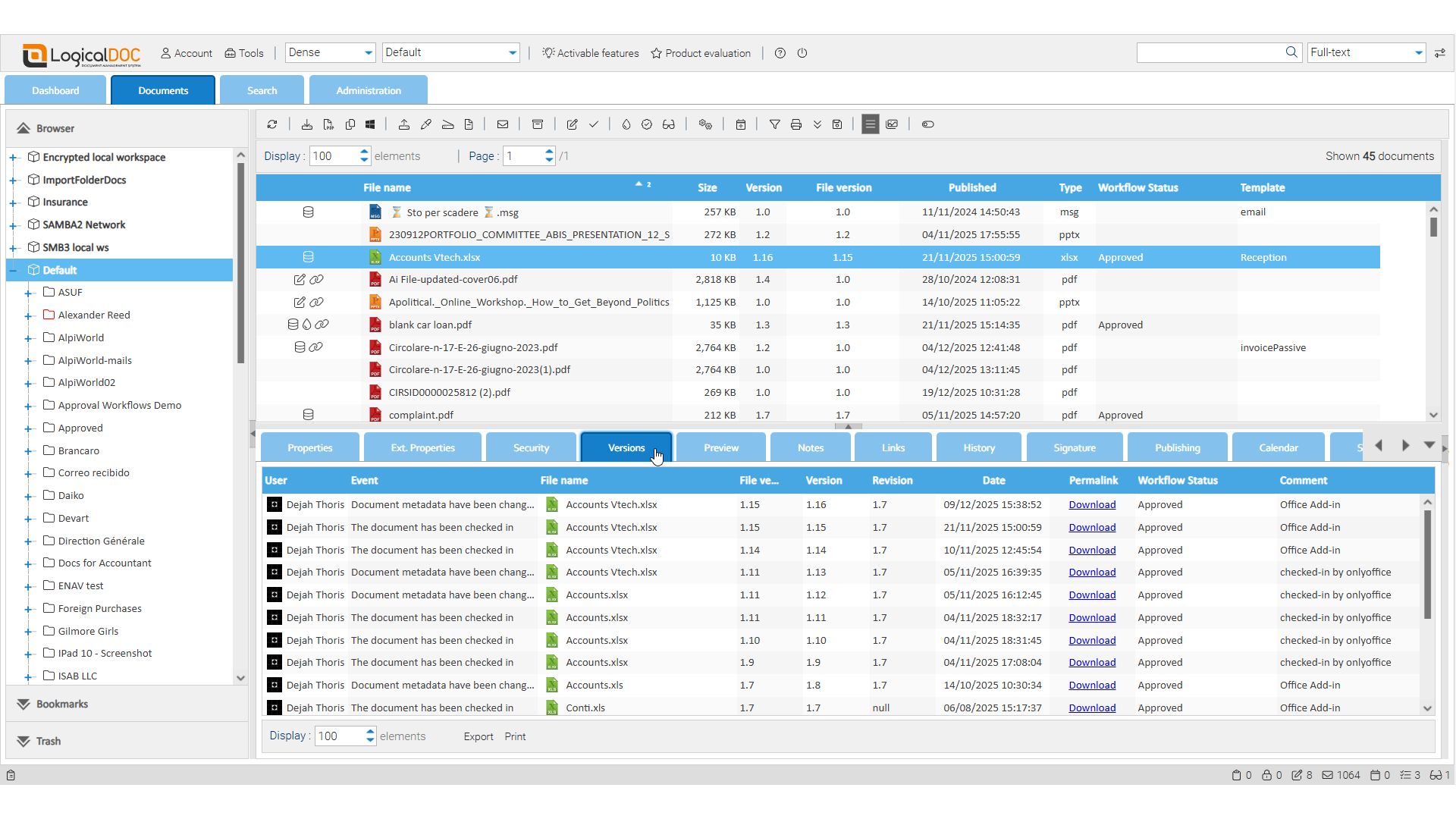The height and width of the screenshot is (819, 1456).
Task: Refresh the documents list
Action: pos(273,124)
